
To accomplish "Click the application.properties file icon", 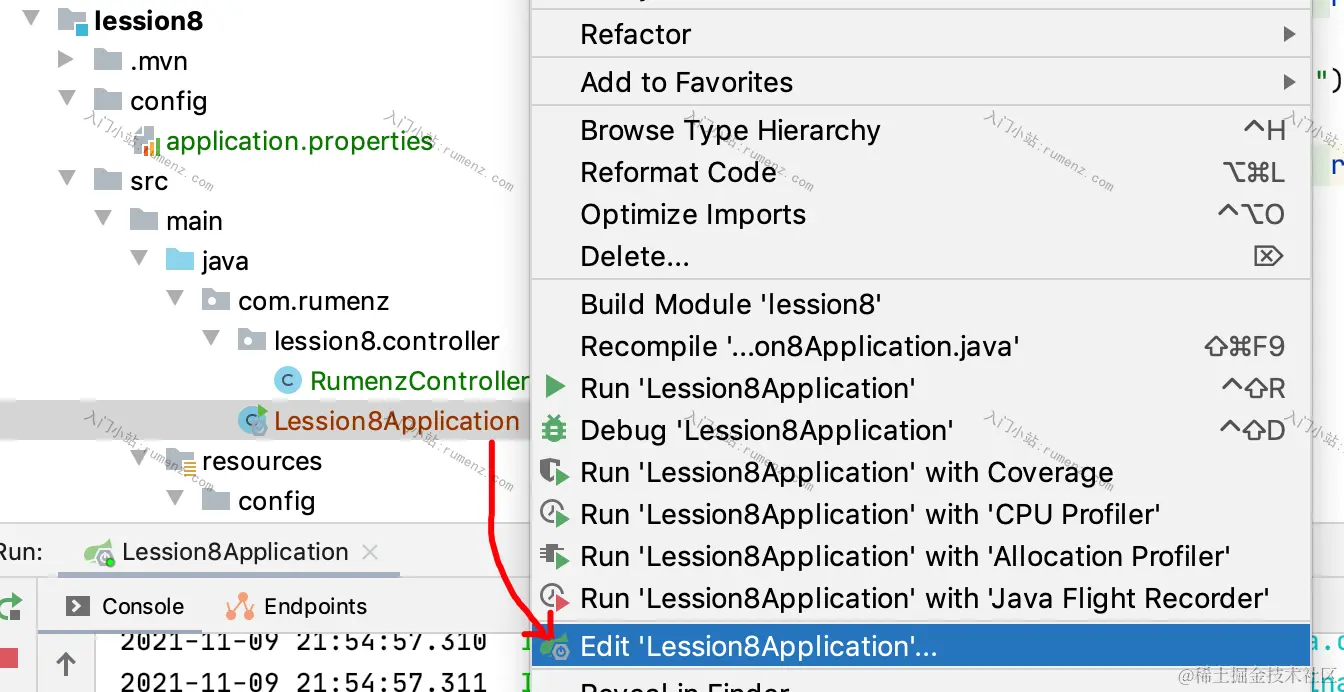I will coord(147,142).
